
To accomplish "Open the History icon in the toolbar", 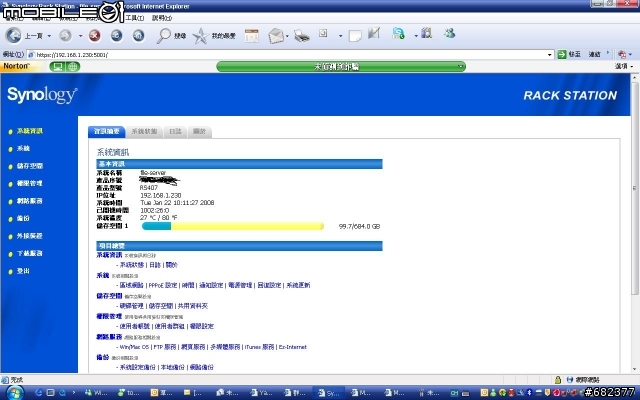I will (251, 36).
